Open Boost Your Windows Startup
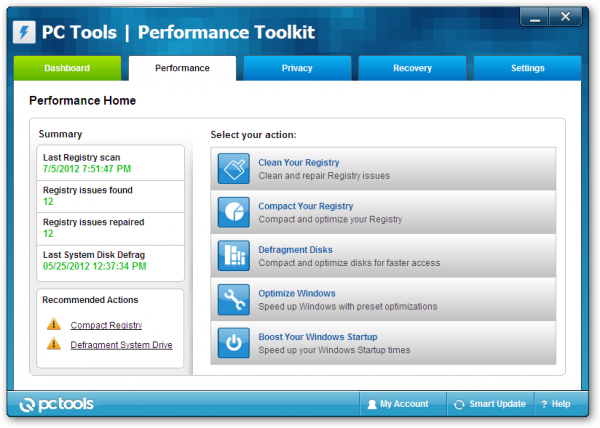Screen dimensions: 600x428 pos(383,343)
